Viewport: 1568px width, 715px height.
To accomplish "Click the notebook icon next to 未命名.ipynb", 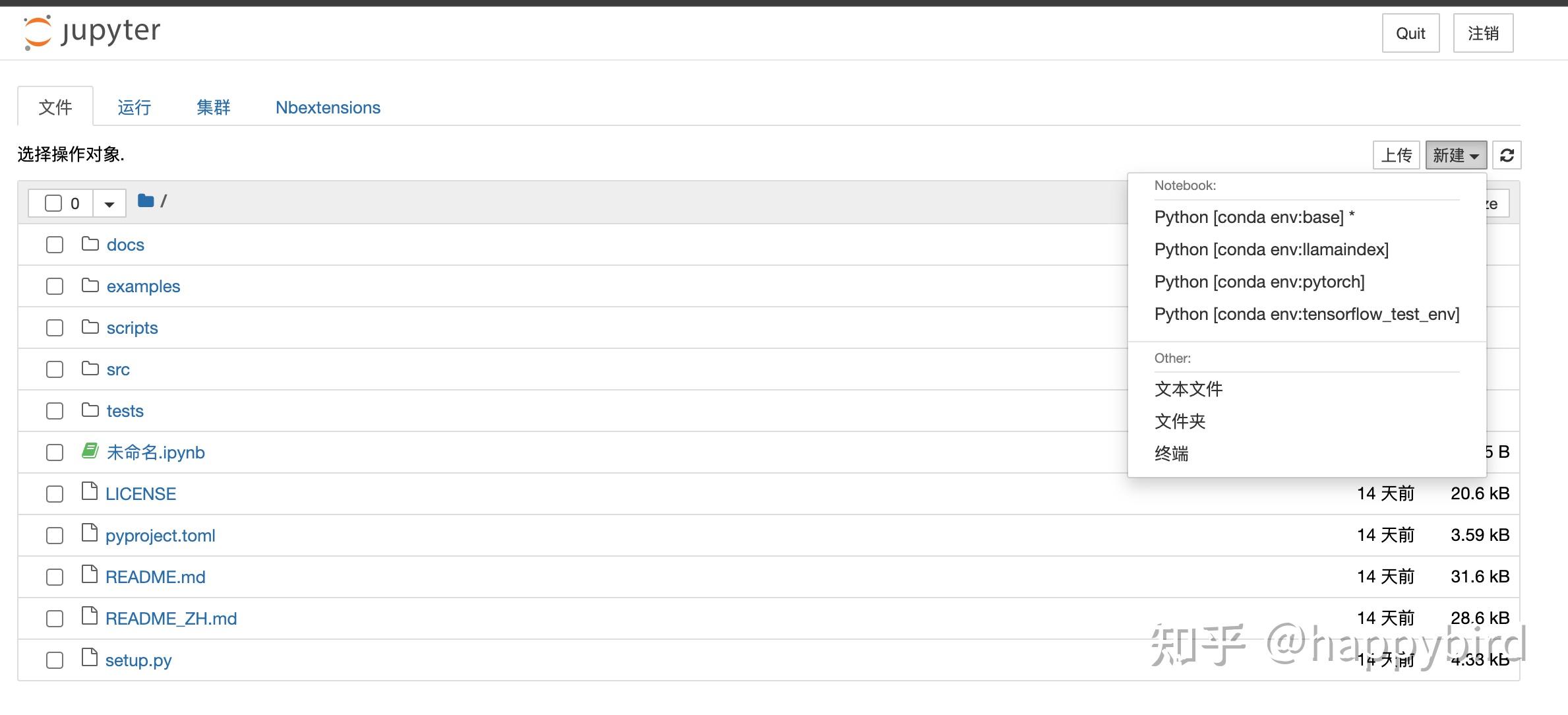I will [89, 451].
